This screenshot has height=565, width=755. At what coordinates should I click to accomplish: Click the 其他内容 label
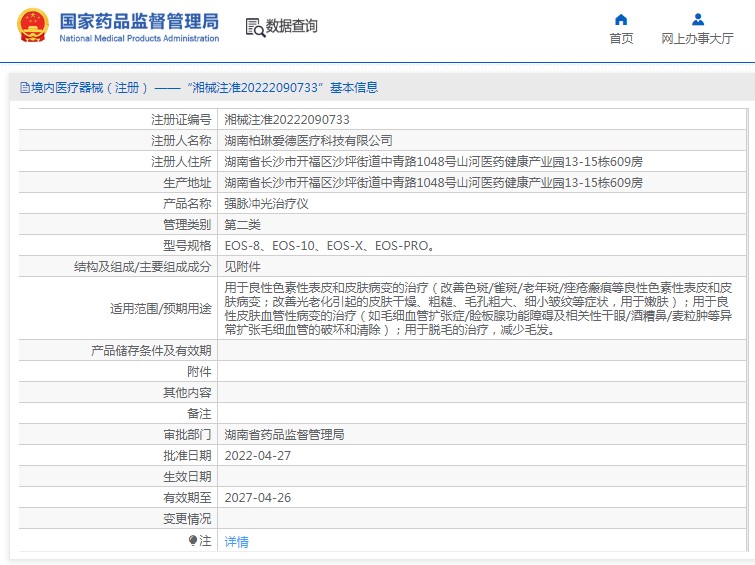pos(187,393)
